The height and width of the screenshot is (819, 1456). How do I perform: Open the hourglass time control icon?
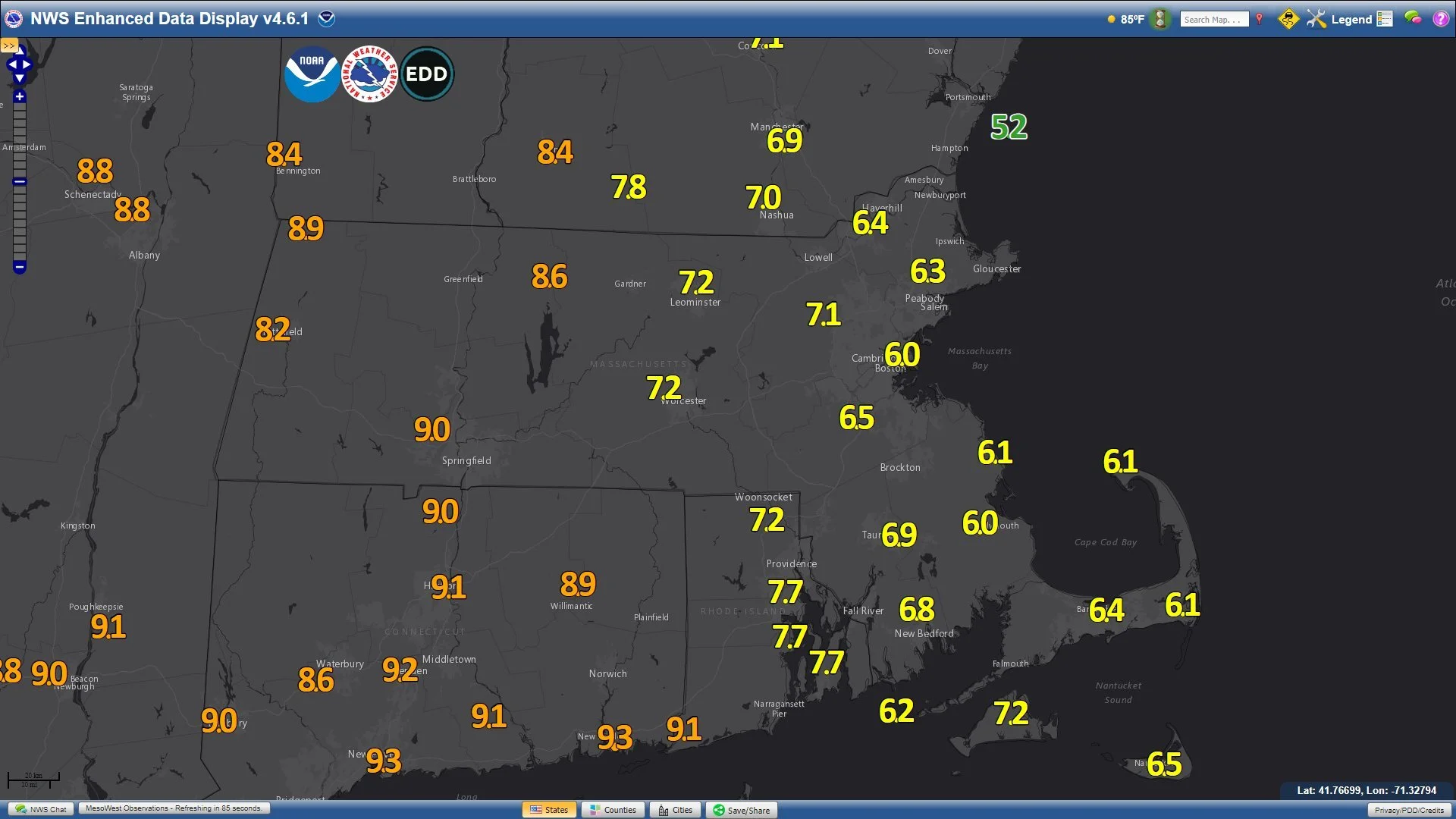point(1159,19)
